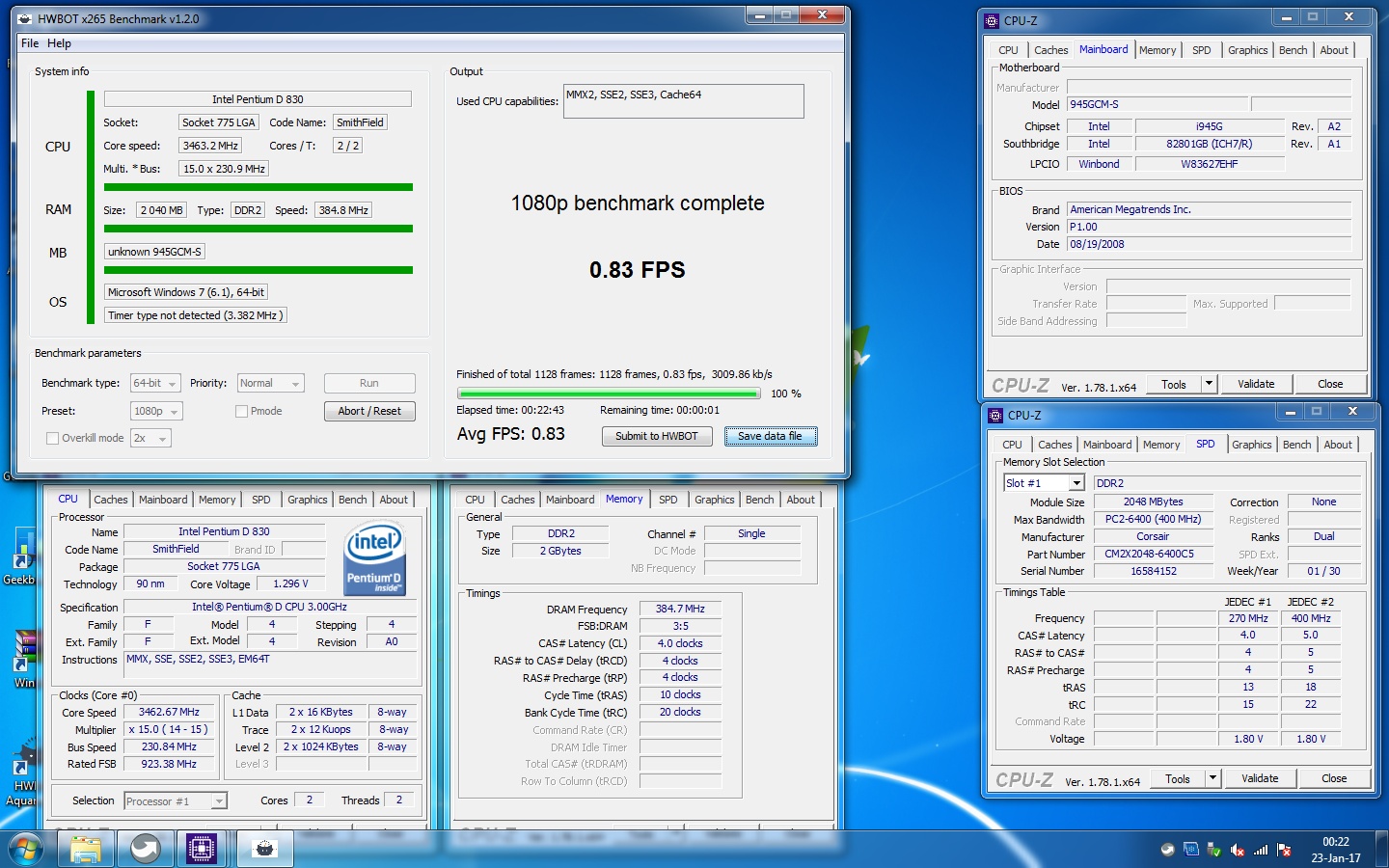Open the Processor #1 selection dropdown
1389x868 pixels.
176,801
